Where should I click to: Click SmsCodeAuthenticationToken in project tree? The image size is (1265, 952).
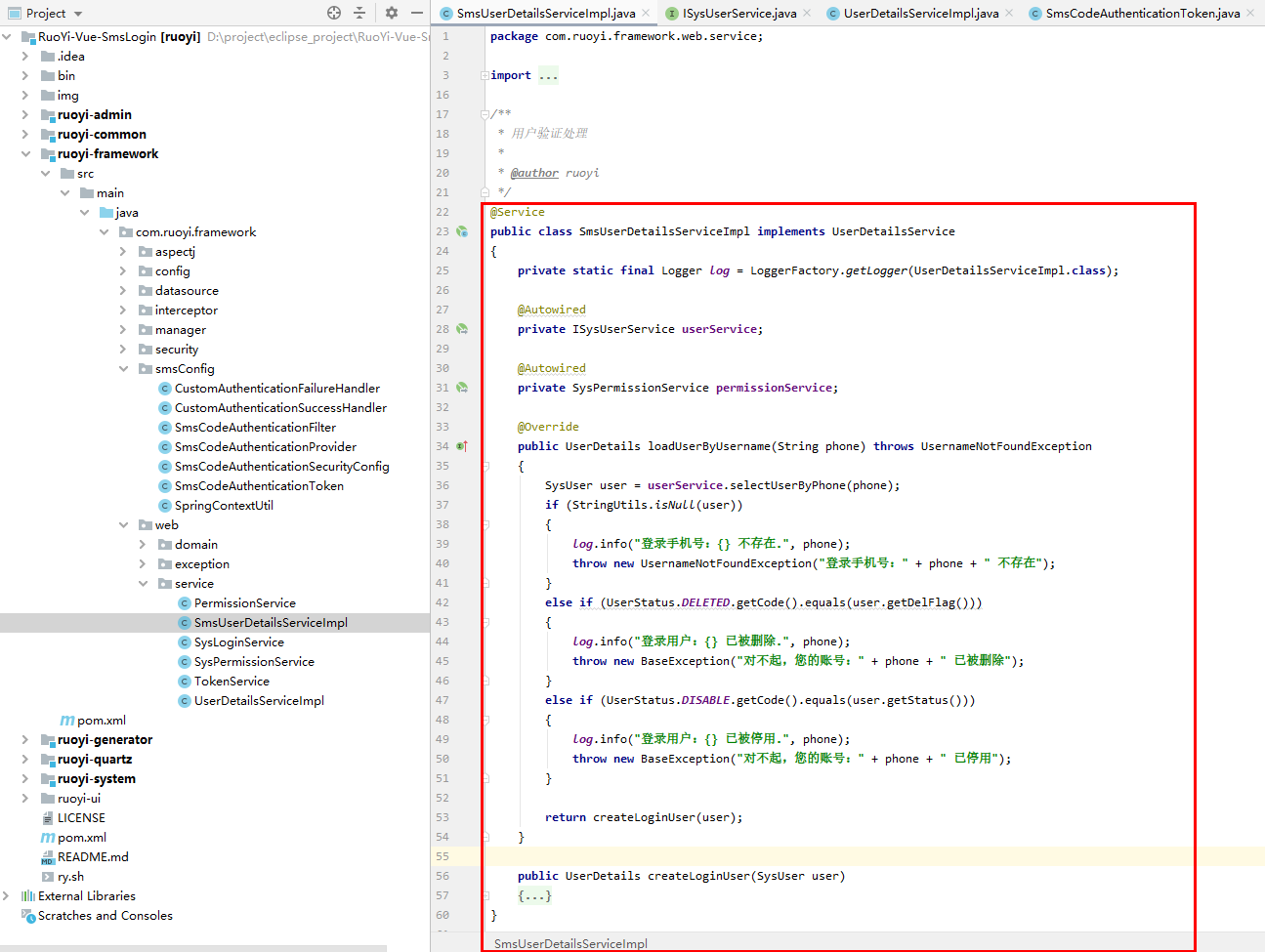pos(259,486)
